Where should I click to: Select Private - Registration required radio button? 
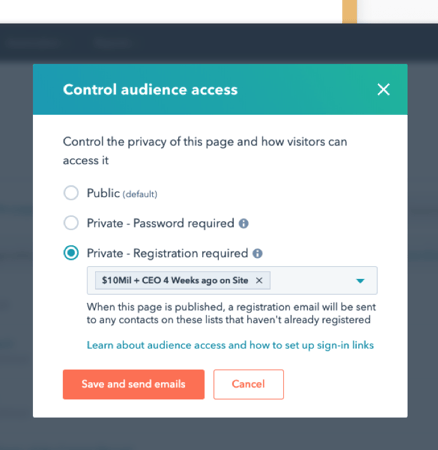71,253
